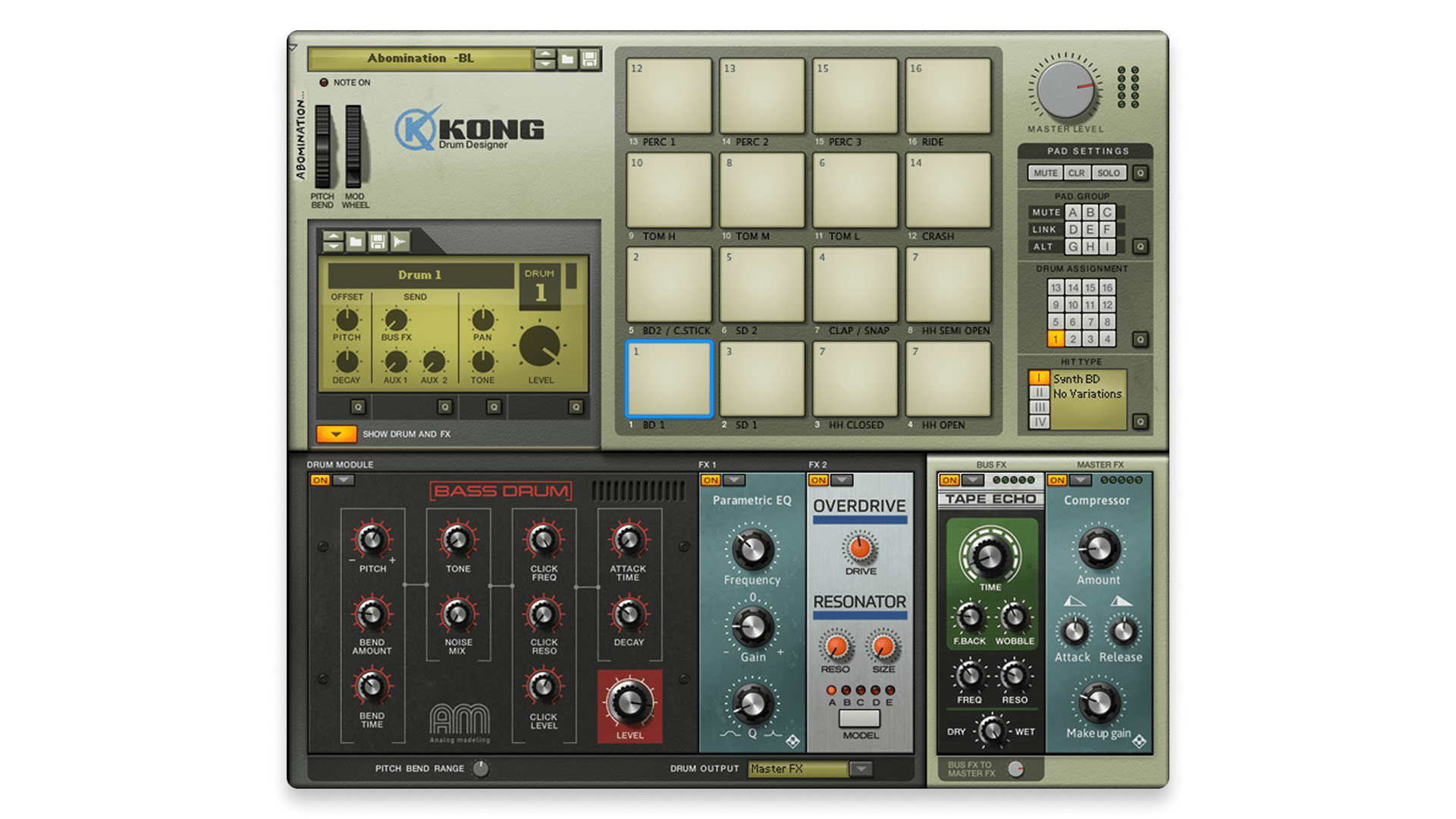This screenshot has width=1456, height=819.
Task: Click the Parametric EQ Frequency knob
Action: pos(752,549)
